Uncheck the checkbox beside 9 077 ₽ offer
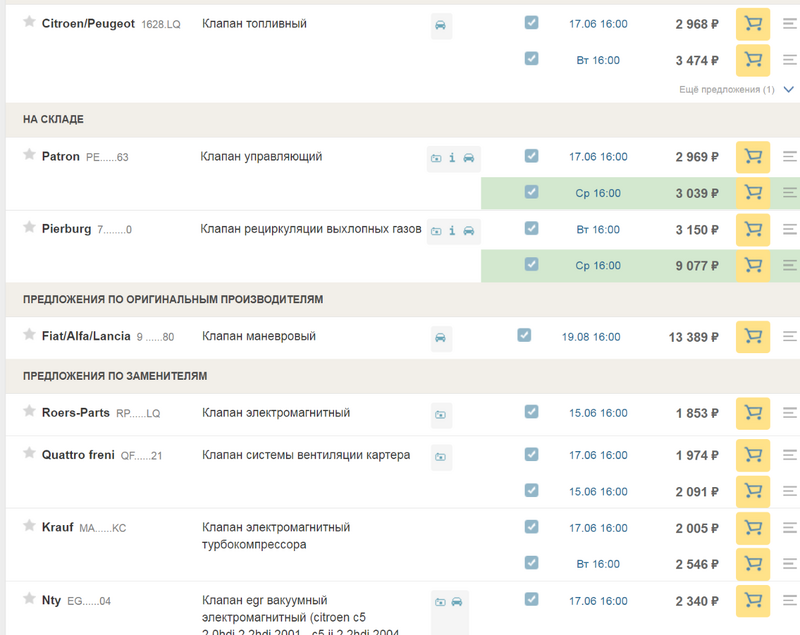Screen dimensions: 800x635 coord(531,265)
